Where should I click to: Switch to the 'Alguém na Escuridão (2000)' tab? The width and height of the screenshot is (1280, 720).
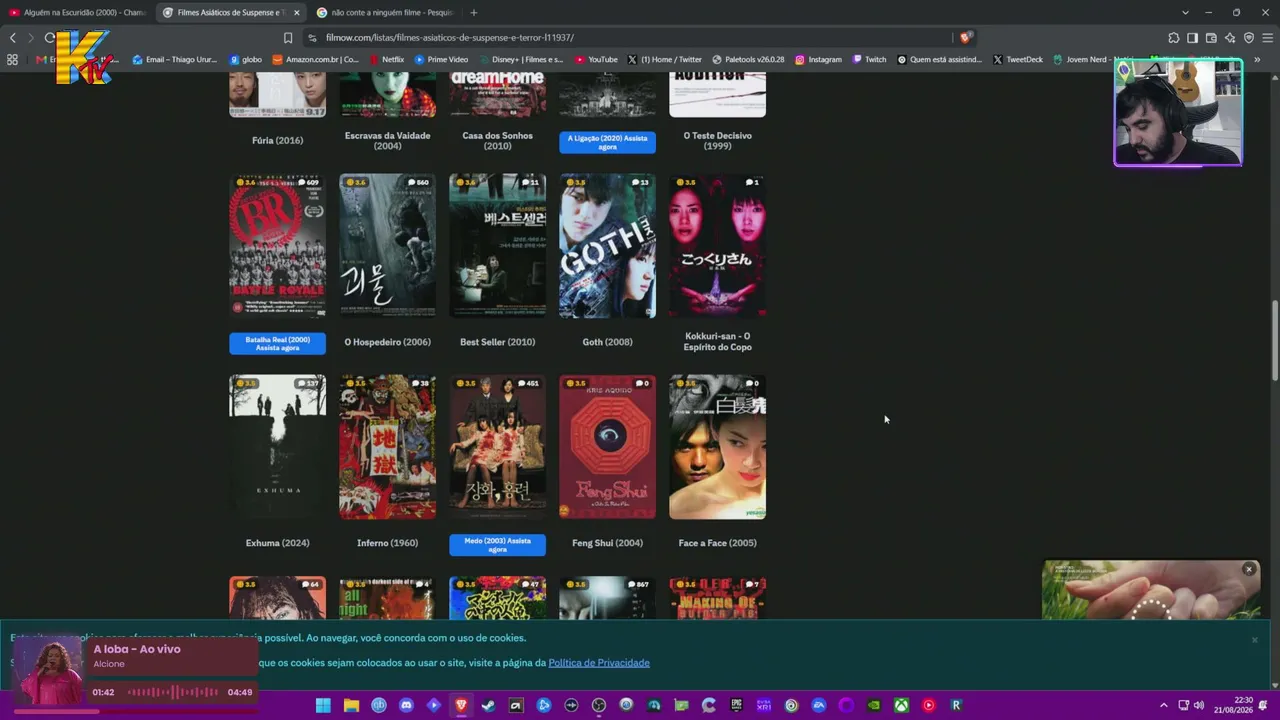tap(76, 13)
